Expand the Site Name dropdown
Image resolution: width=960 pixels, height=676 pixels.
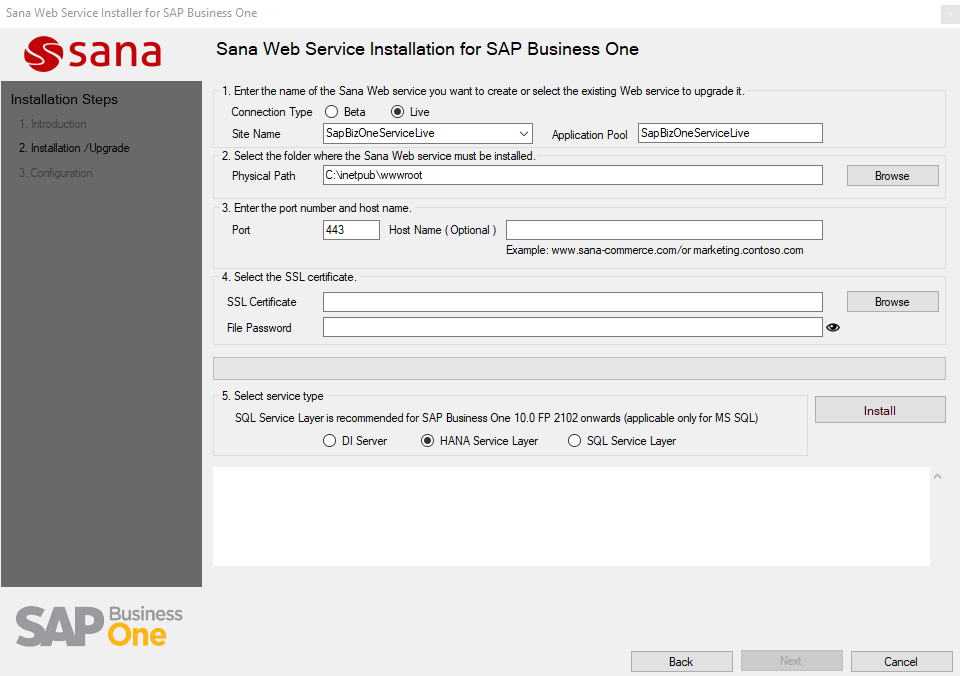click(x=524, y=134)
